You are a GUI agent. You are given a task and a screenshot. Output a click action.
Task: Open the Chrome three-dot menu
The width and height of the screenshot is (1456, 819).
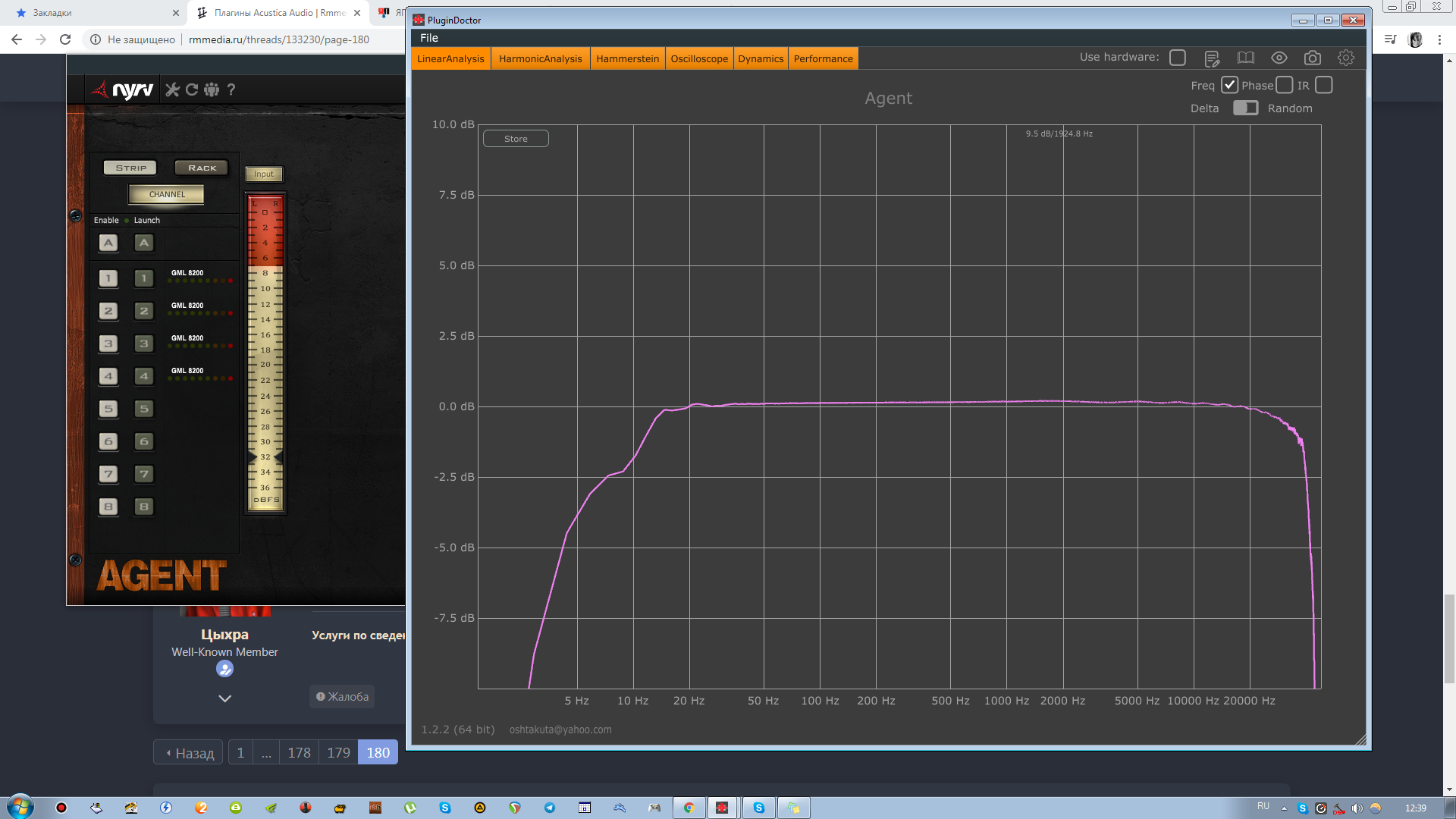point(1439,39)
